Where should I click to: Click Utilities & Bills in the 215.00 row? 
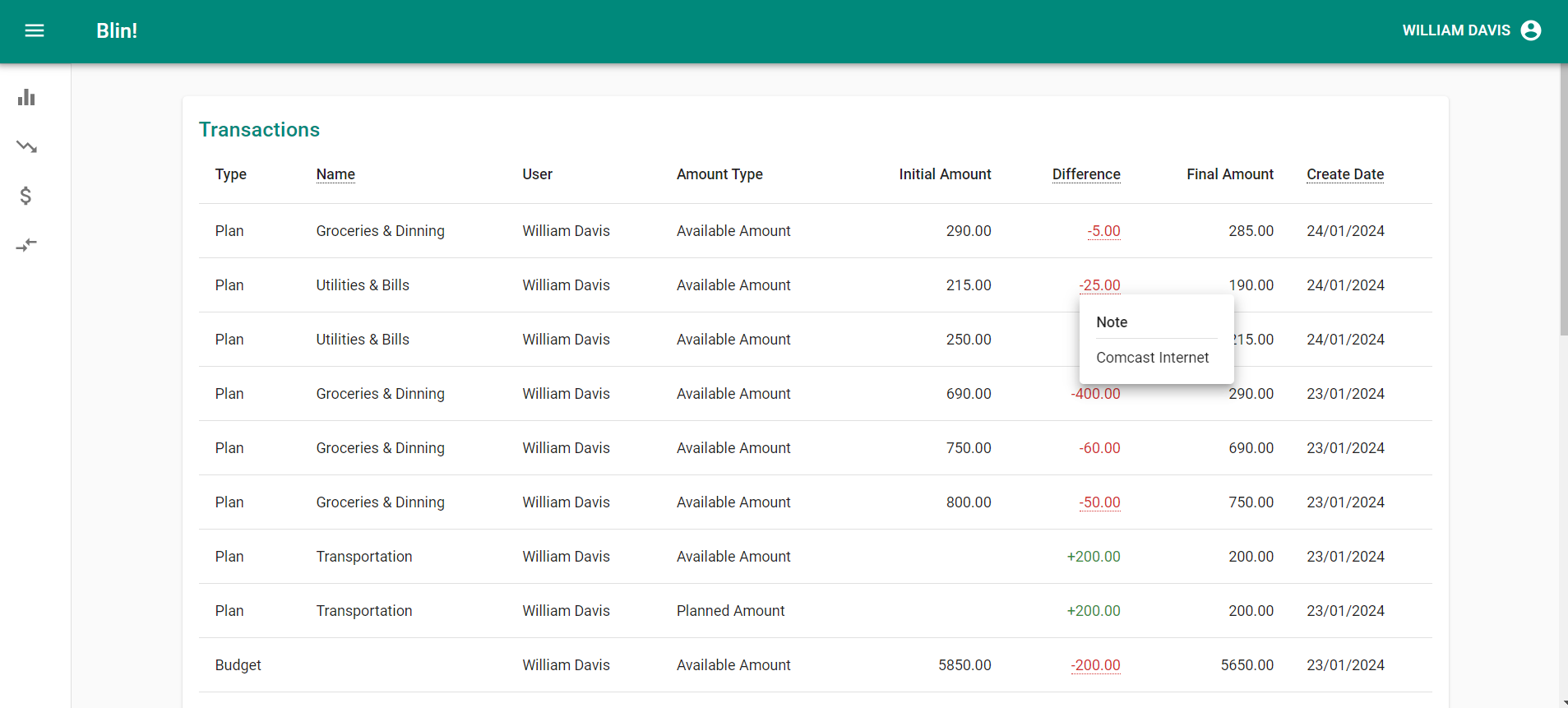[x=363, y=285]
